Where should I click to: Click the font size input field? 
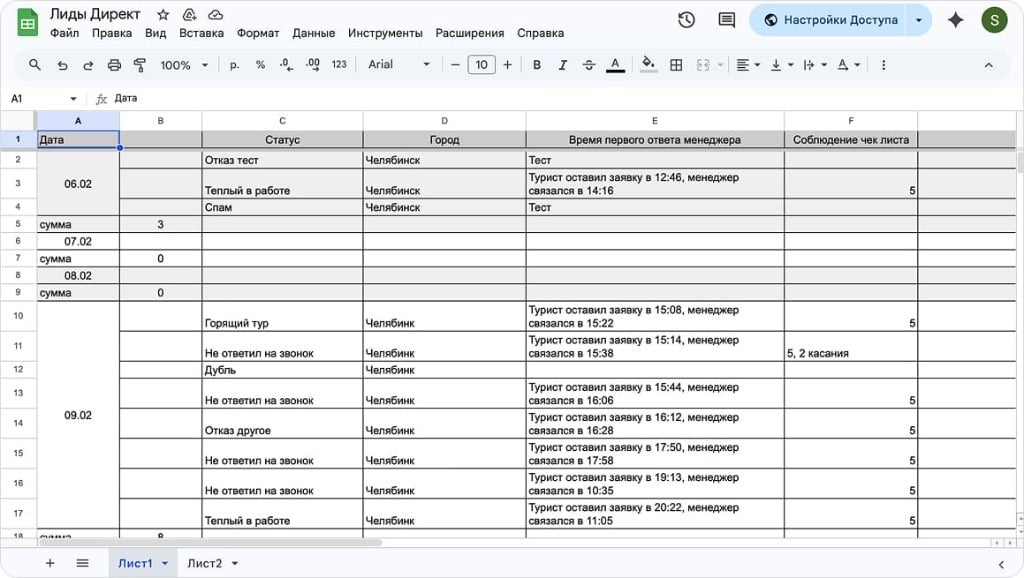click(481, 65)
